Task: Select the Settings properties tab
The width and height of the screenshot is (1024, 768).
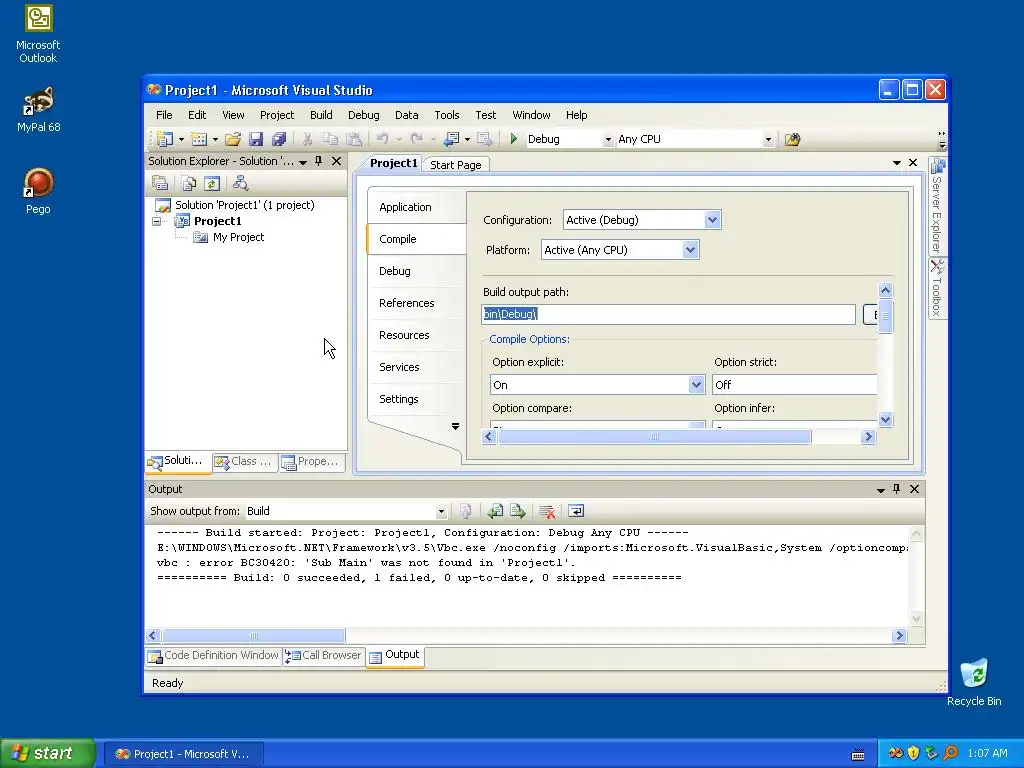Action: click(x=398, y=399)
